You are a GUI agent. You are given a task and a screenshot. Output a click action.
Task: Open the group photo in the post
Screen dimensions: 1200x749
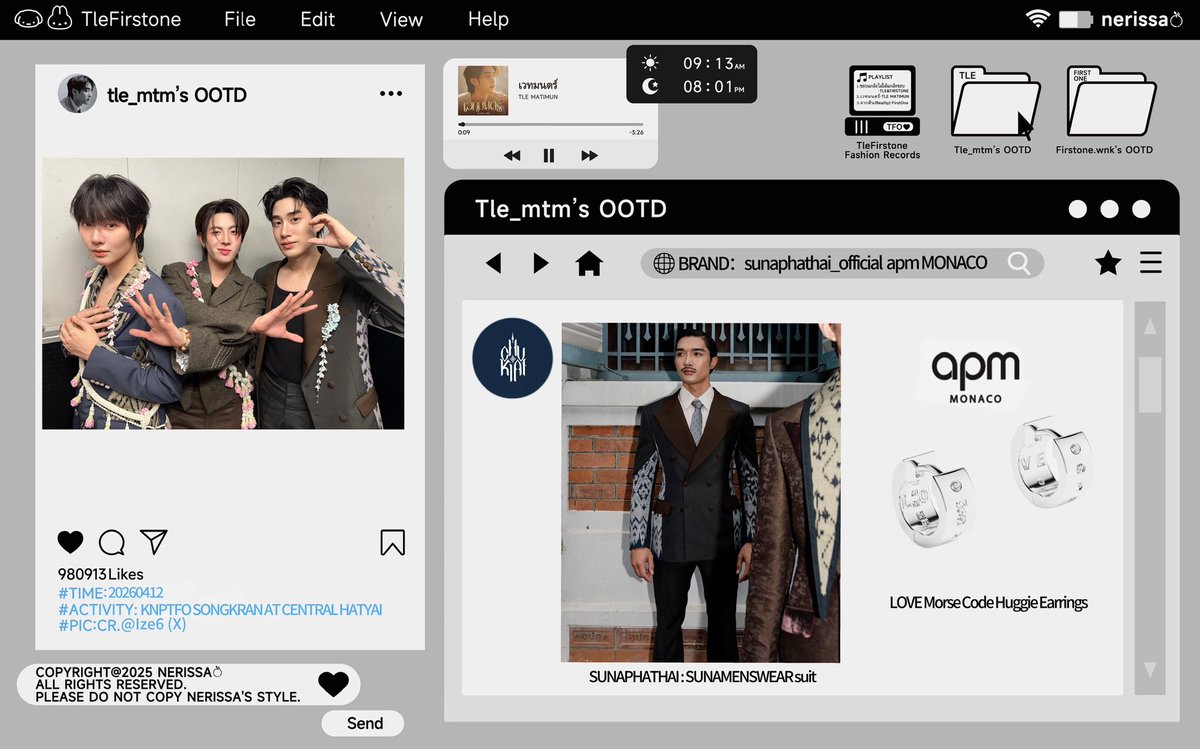point(223,293)
